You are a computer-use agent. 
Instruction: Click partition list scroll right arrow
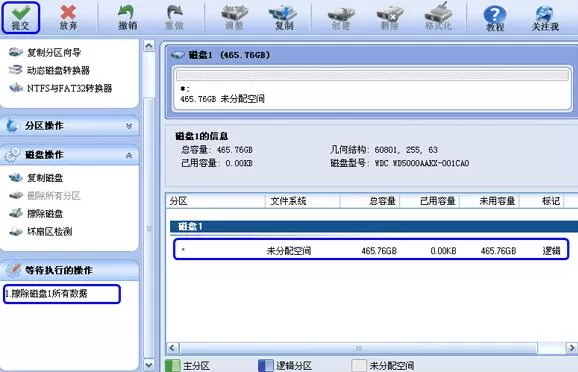(572, 348)
